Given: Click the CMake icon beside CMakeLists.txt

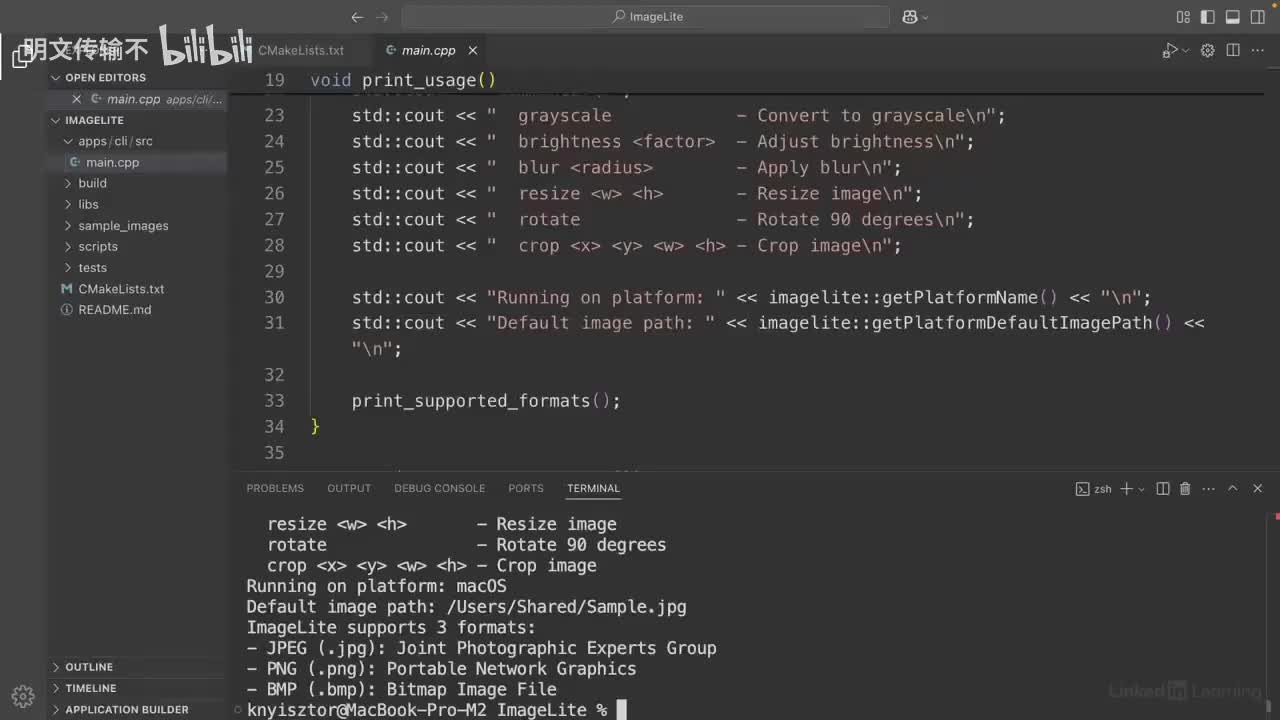Looking at the screenshot, I should [68, 288].
